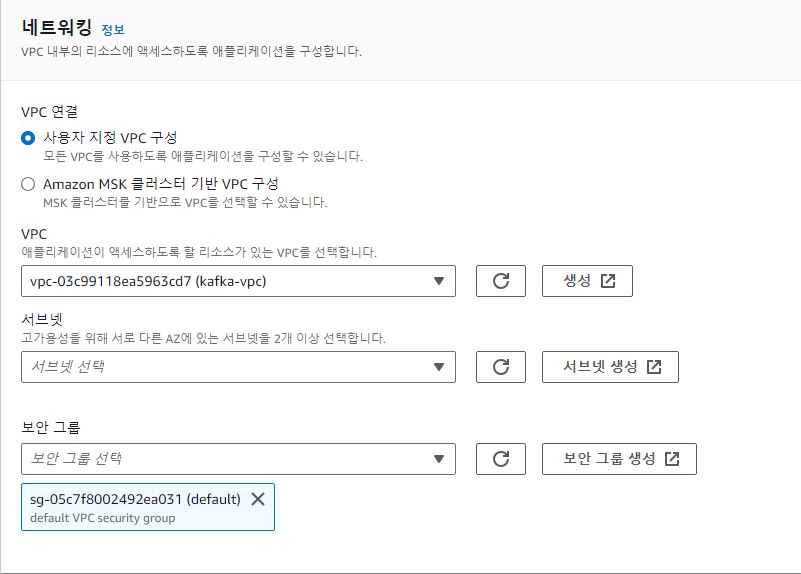This screenshot has width=801, height=574.
Task: Click the refresh icon next to VPC dropdown
Action: click(501, 281)
